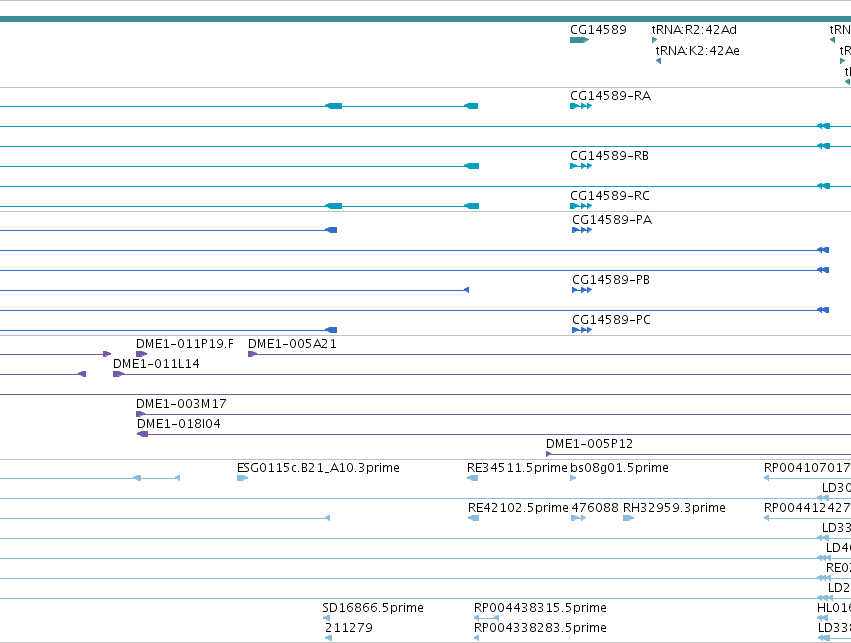Click the arrow glyphs under CG14589-RB

click(x=581, y=166)
